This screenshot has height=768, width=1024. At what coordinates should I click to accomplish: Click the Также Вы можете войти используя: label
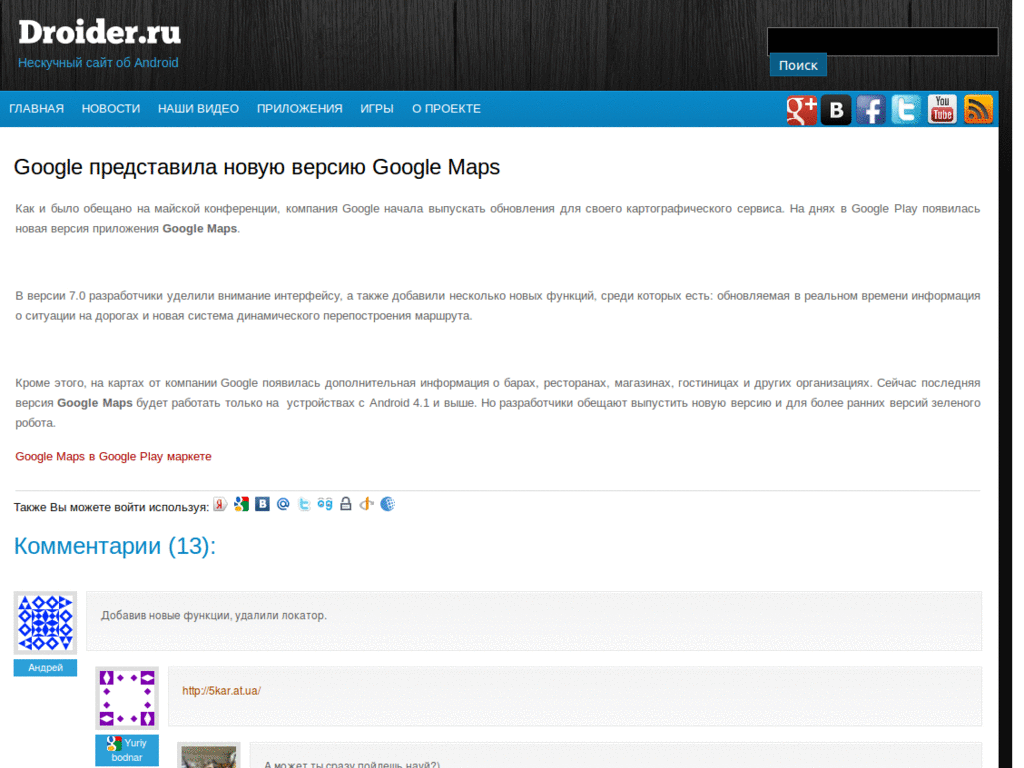pyautogui.click(x=112, y=507)
